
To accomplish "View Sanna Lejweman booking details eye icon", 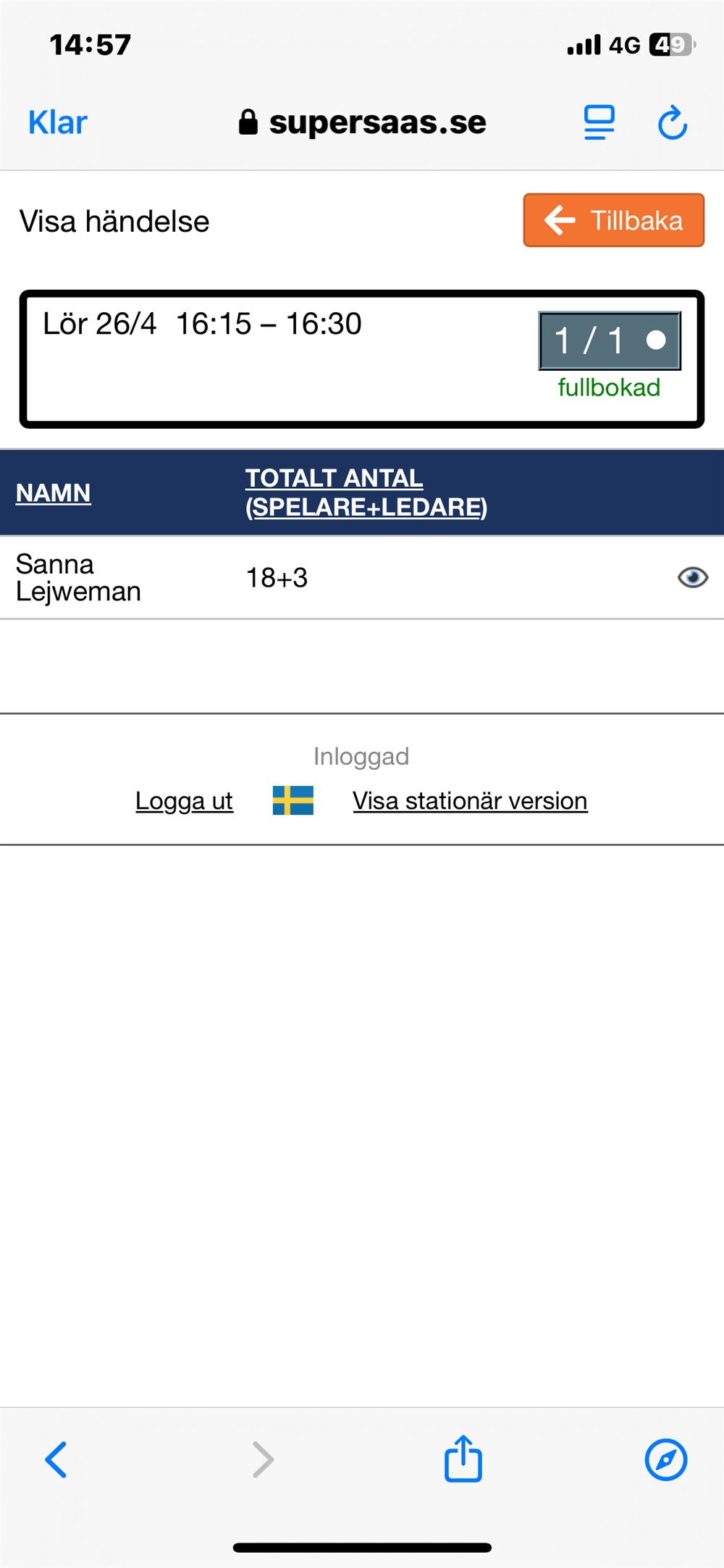I will coord(692,577).
